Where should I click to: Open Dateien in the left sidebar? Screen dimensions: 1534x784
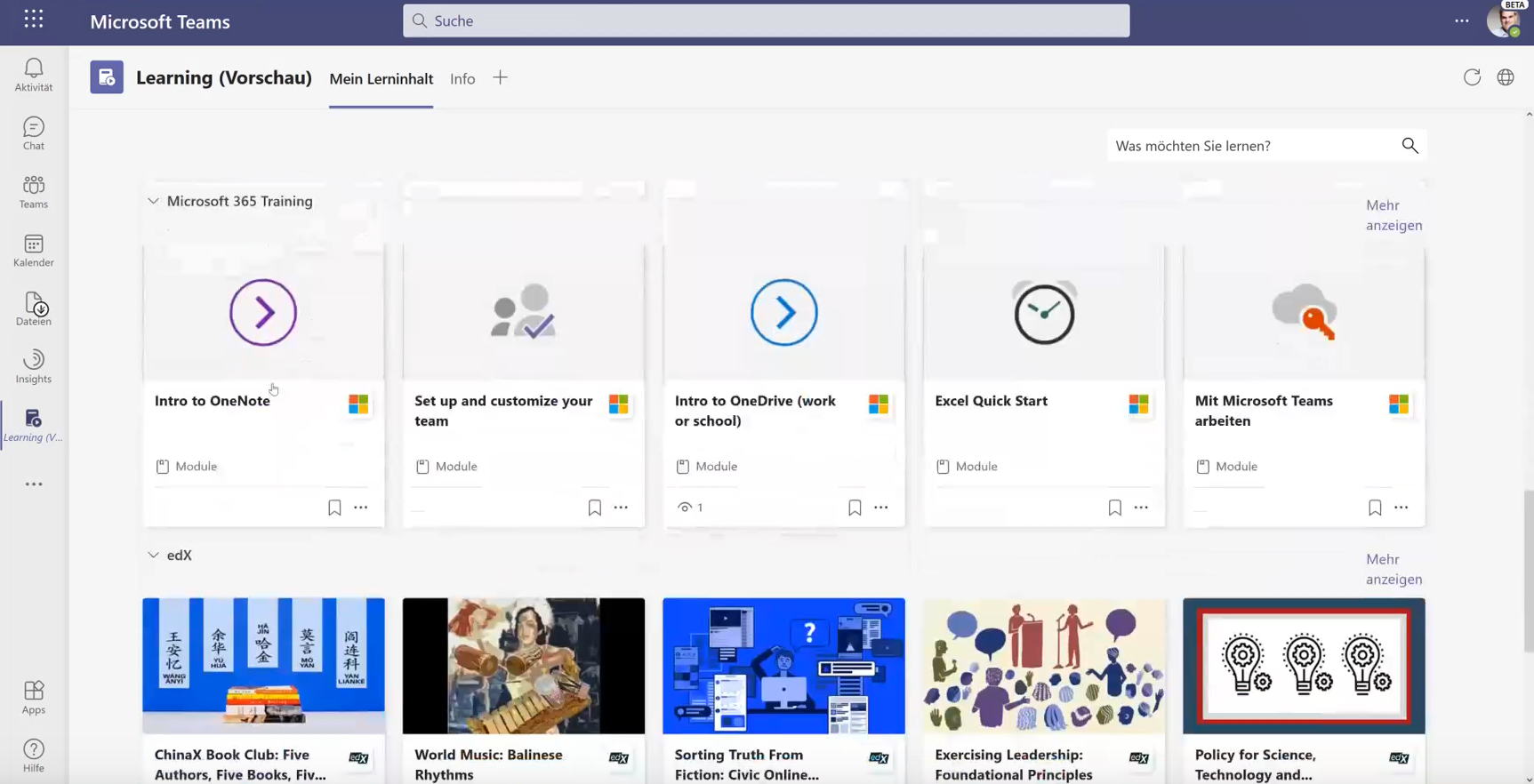(34, 308)
